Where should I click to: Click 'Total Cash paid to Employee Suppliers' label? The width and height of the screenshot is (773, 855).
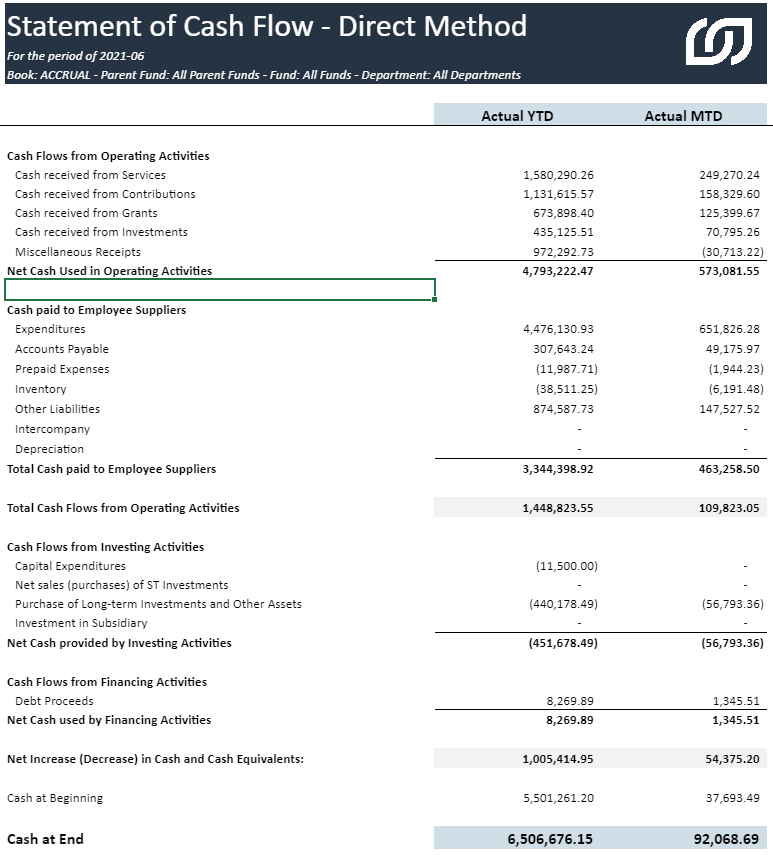point(111,469)
